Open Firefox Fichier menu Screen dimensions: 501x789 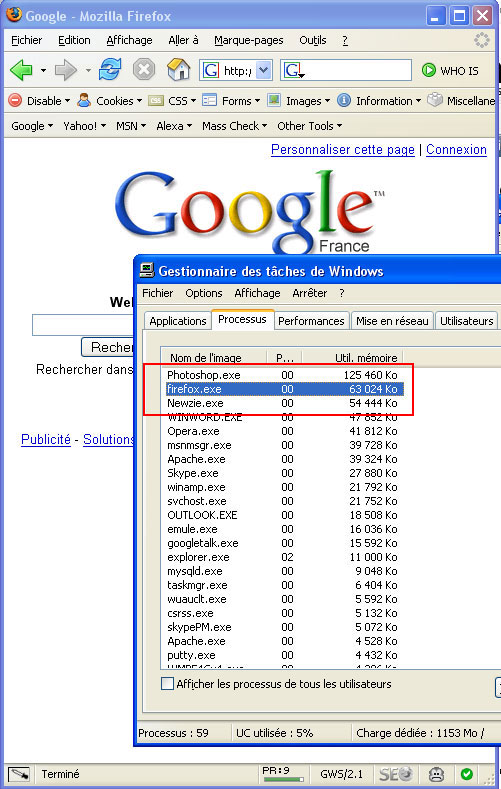point(27,40)
